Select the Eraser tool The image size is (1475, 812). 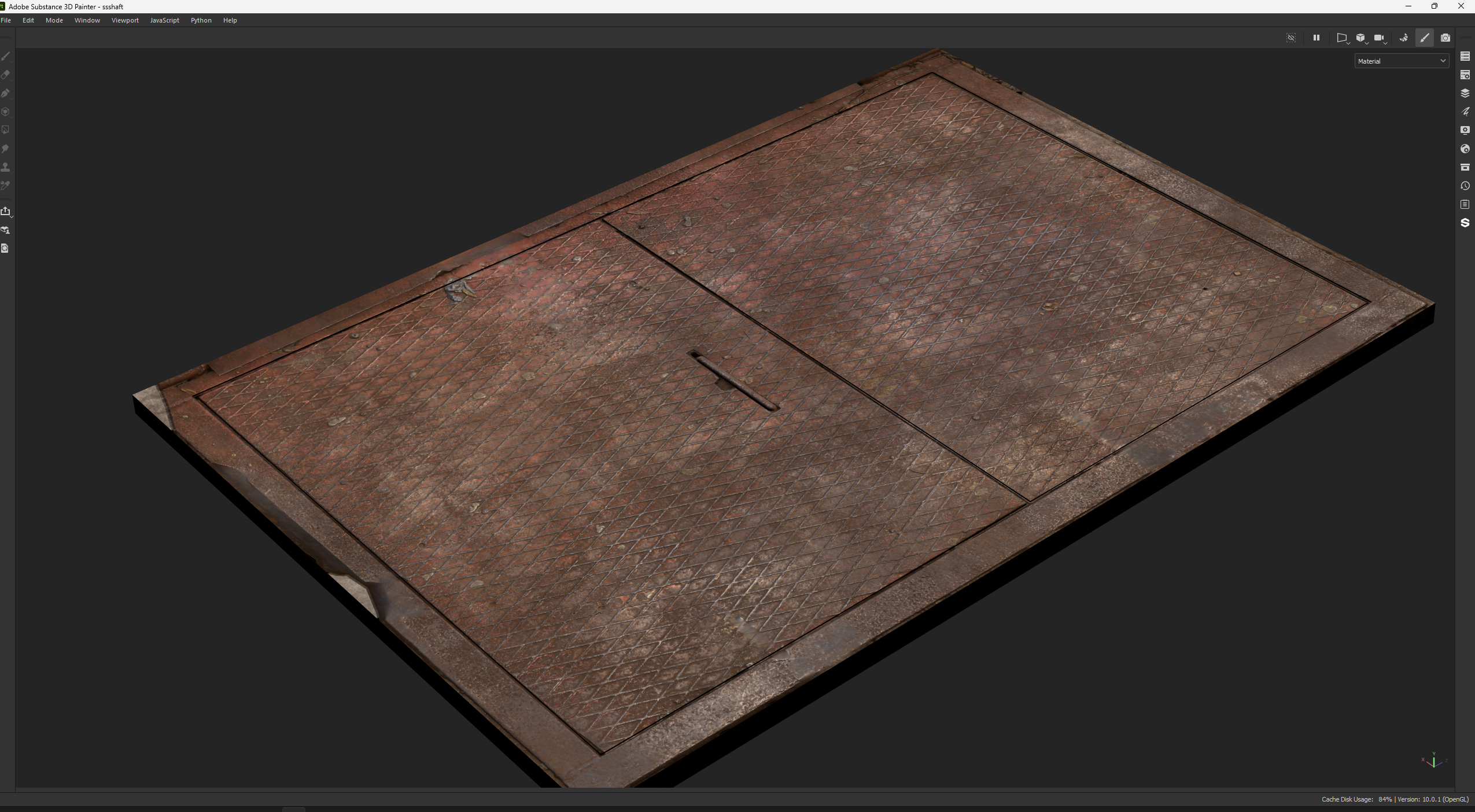[x=6, y=75]
